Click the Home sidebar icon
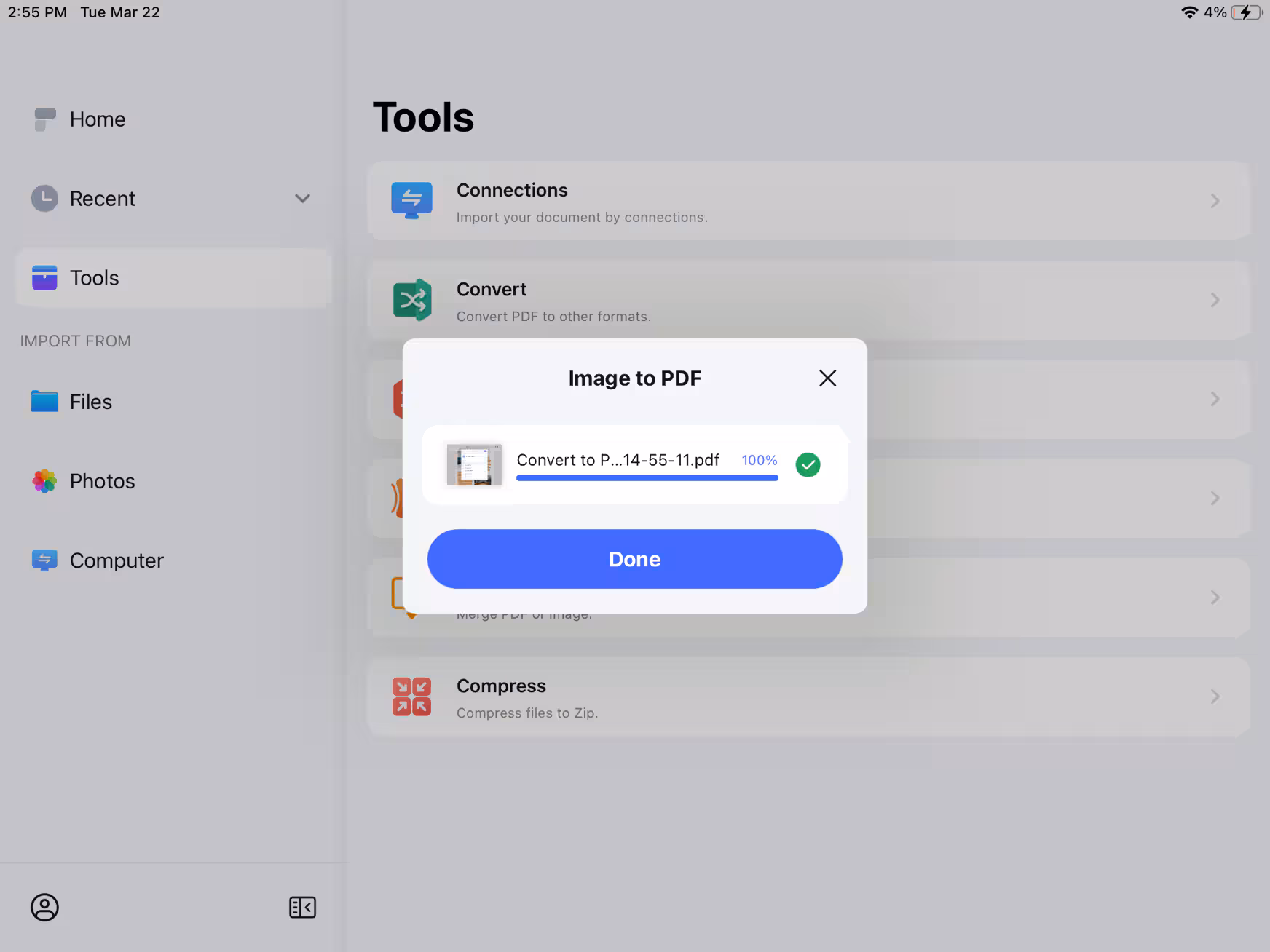Viewport: 1270px width, 952px height. click(44, 119)
